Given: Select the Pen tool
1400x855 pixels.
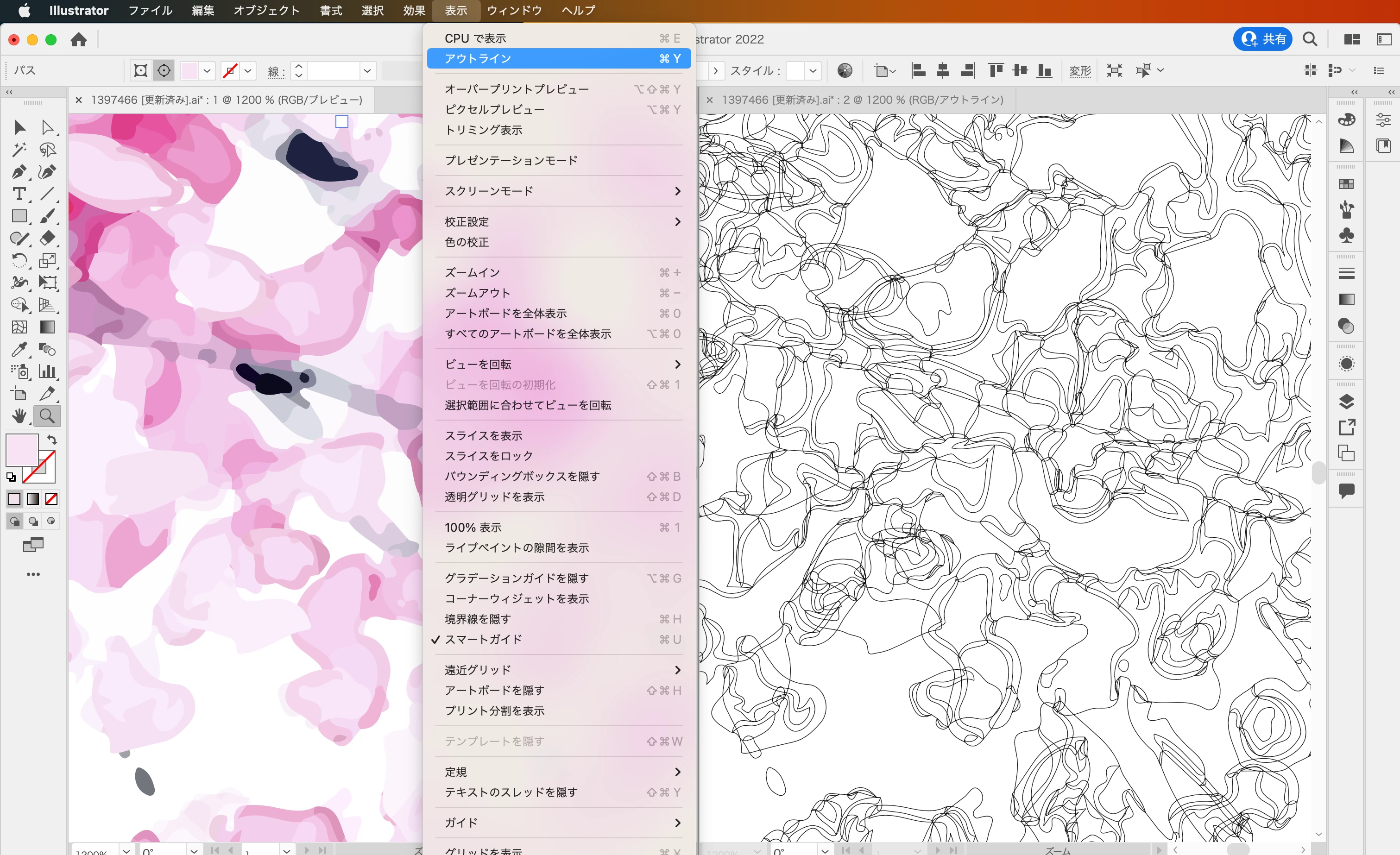Looking at the screenshot, I should (18, 171).
